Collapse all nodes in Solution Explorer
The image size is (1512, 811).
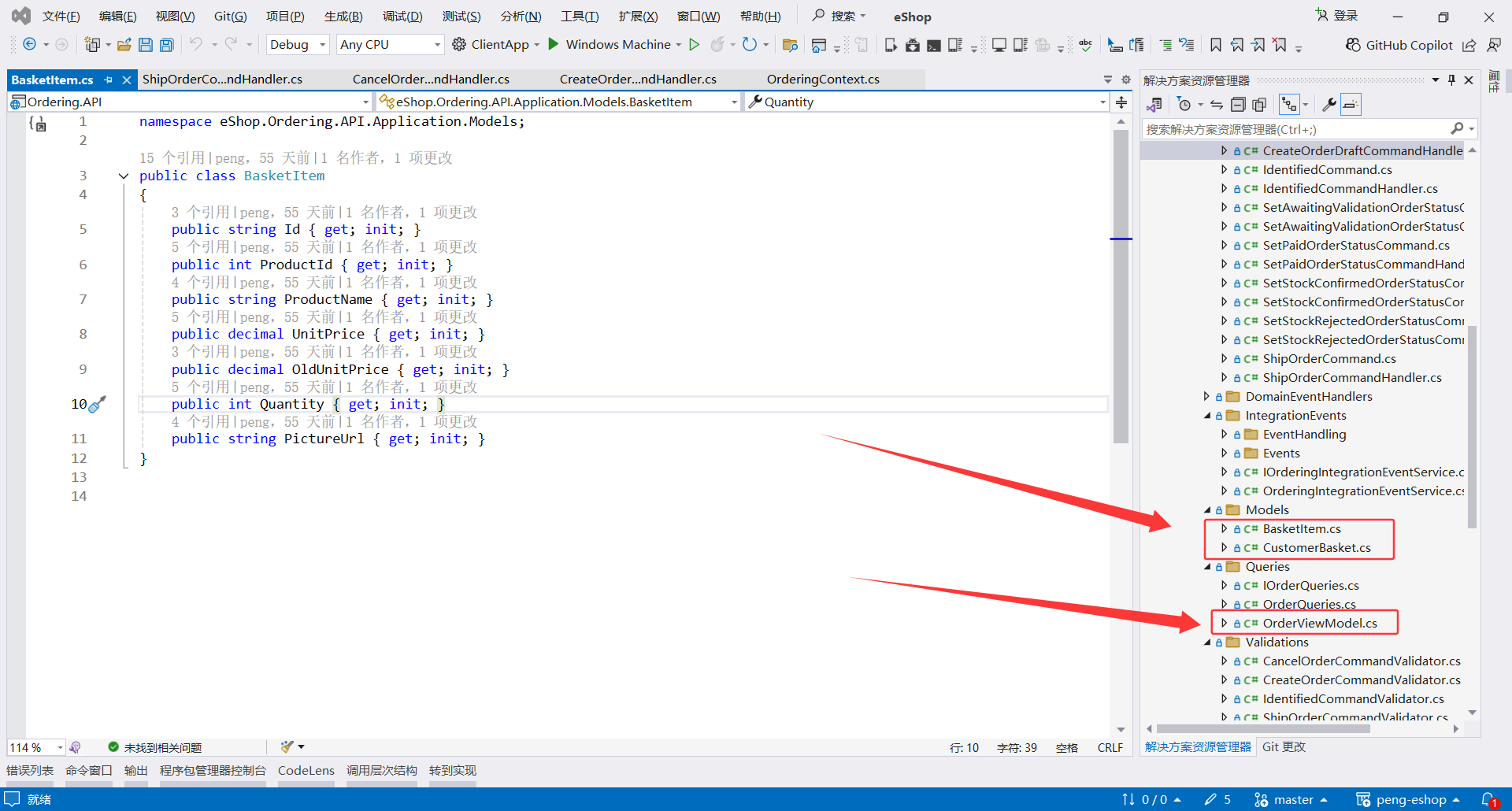(x=1238, y=105)
